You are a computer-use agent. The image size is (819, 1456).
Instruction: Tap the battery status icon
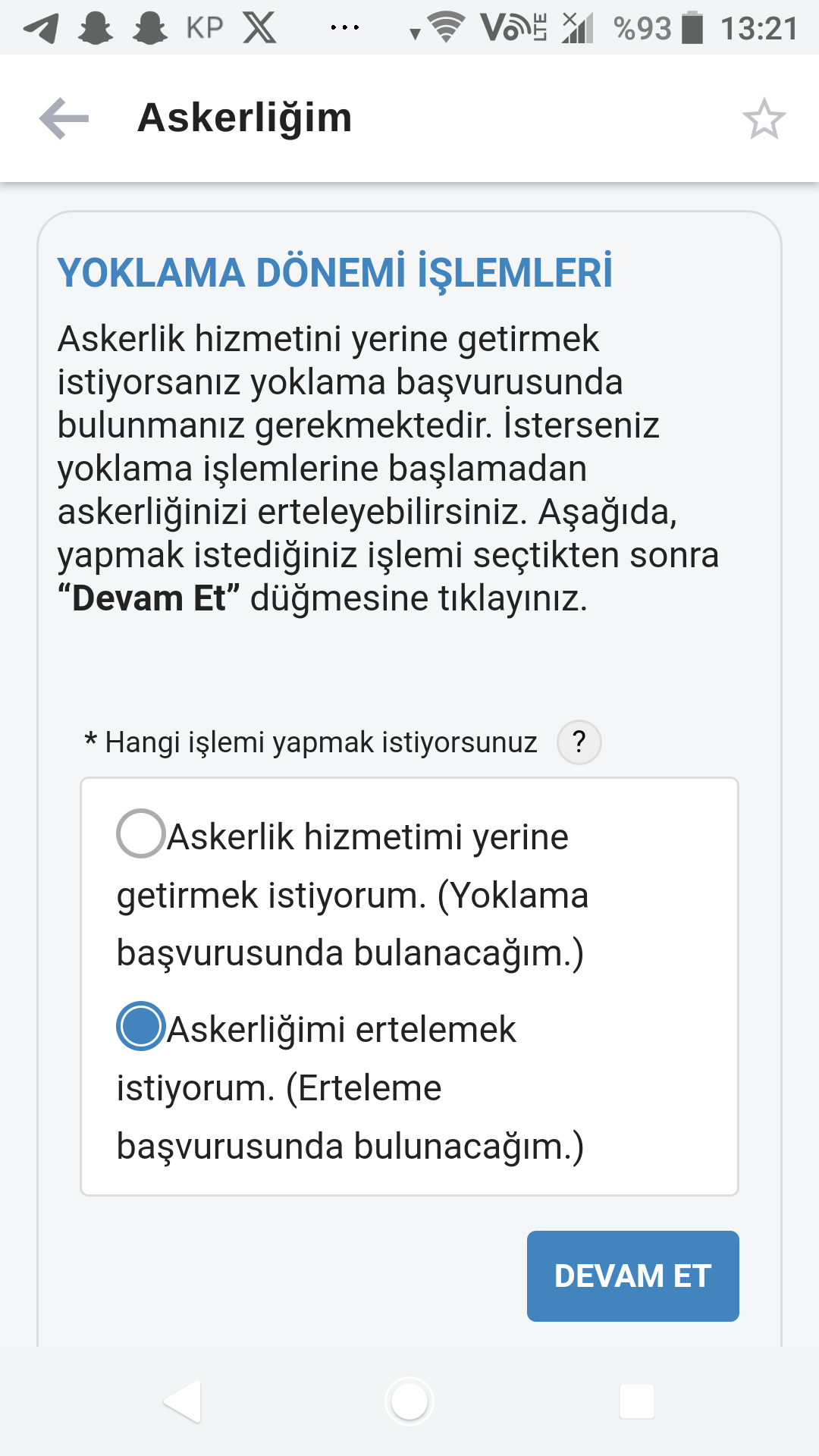[x=692, y=28]
